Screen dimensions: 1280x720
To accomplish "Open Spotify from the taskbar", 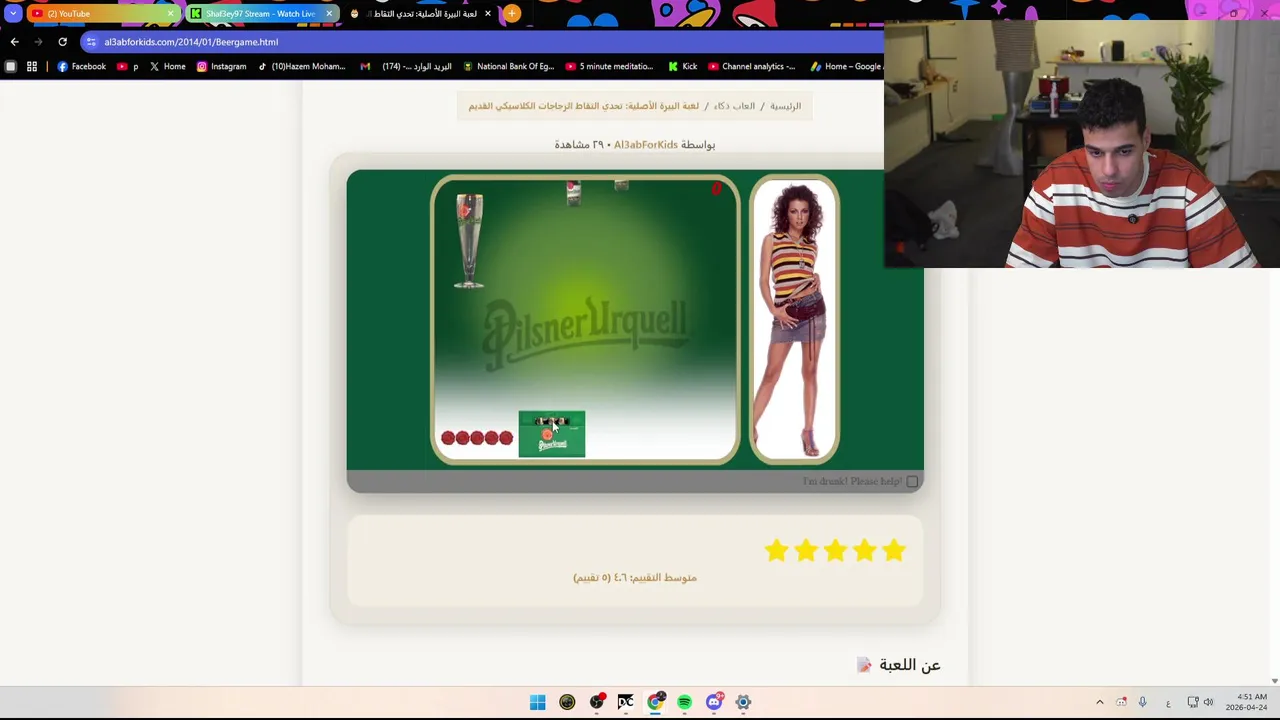I will click(x=684, y=702).
